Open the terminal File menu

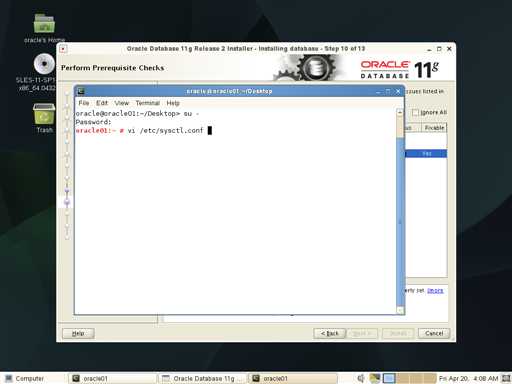84,103
